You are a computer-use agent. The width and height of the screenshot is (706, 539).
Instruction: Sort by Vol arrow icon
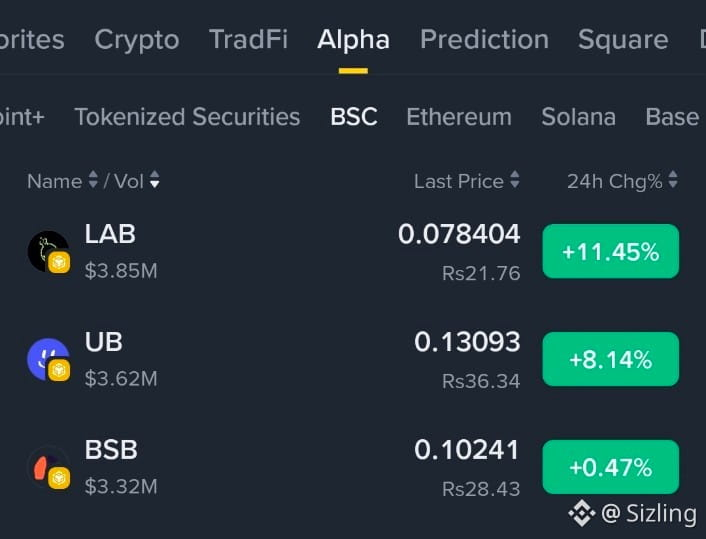[154, 180]
